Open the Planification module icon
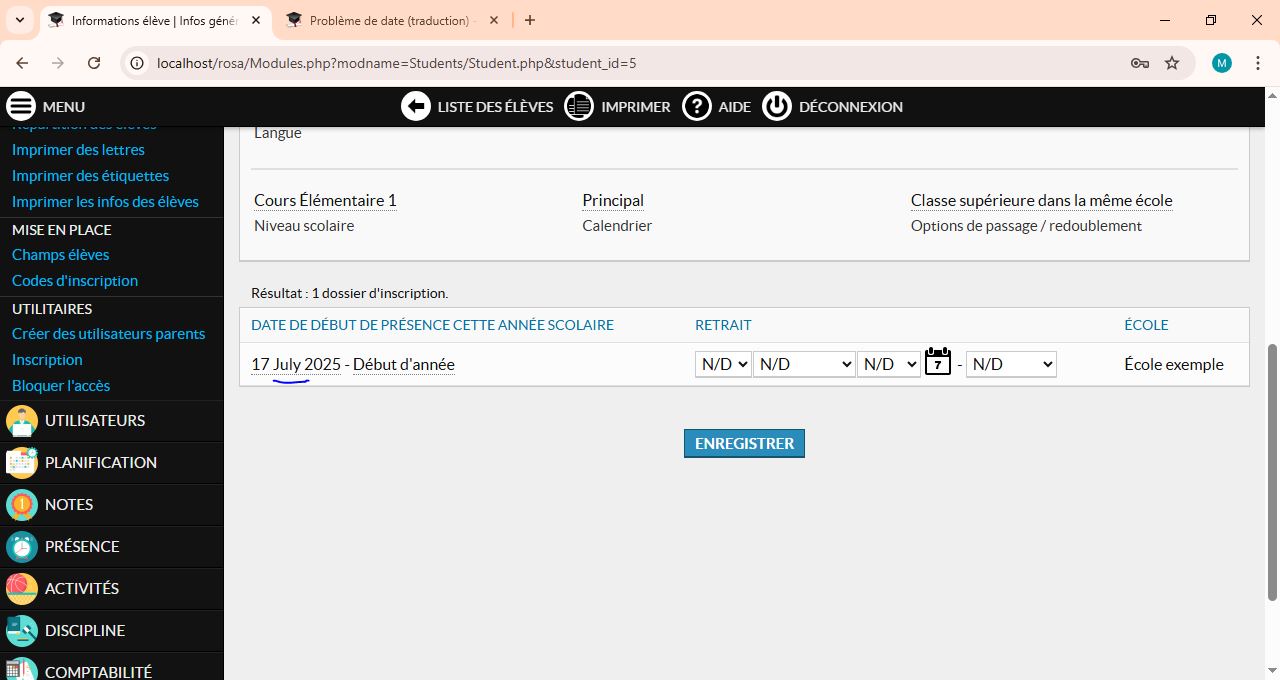Screen dimensions: 1280x680 pos(22,463)
